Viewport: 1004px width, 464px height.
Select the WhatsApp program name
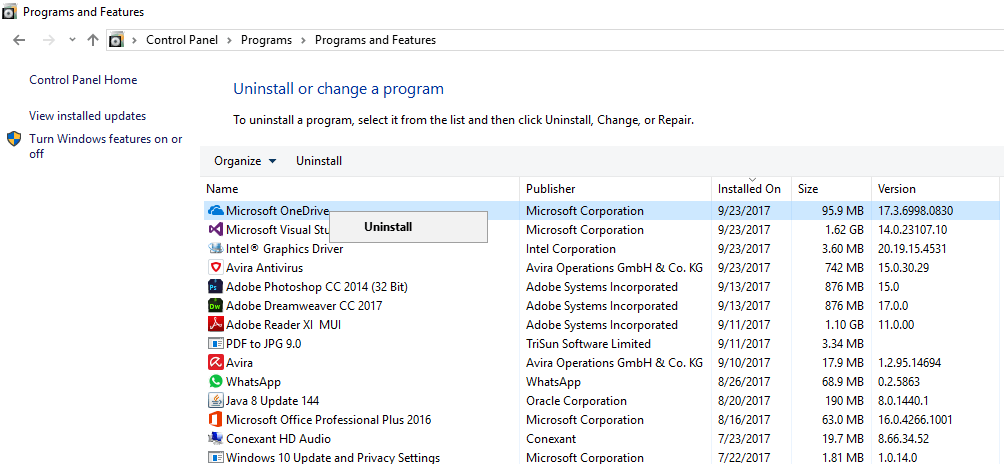(x=254, y=382)
